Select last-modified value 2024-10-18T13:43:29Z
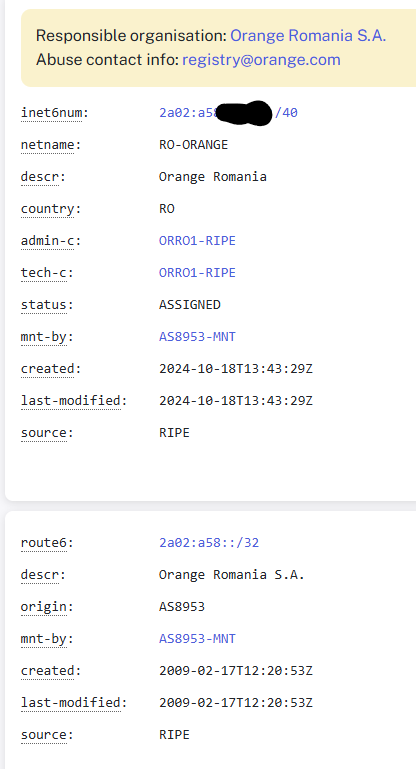 pyautogui.click(x=236, y=401)
